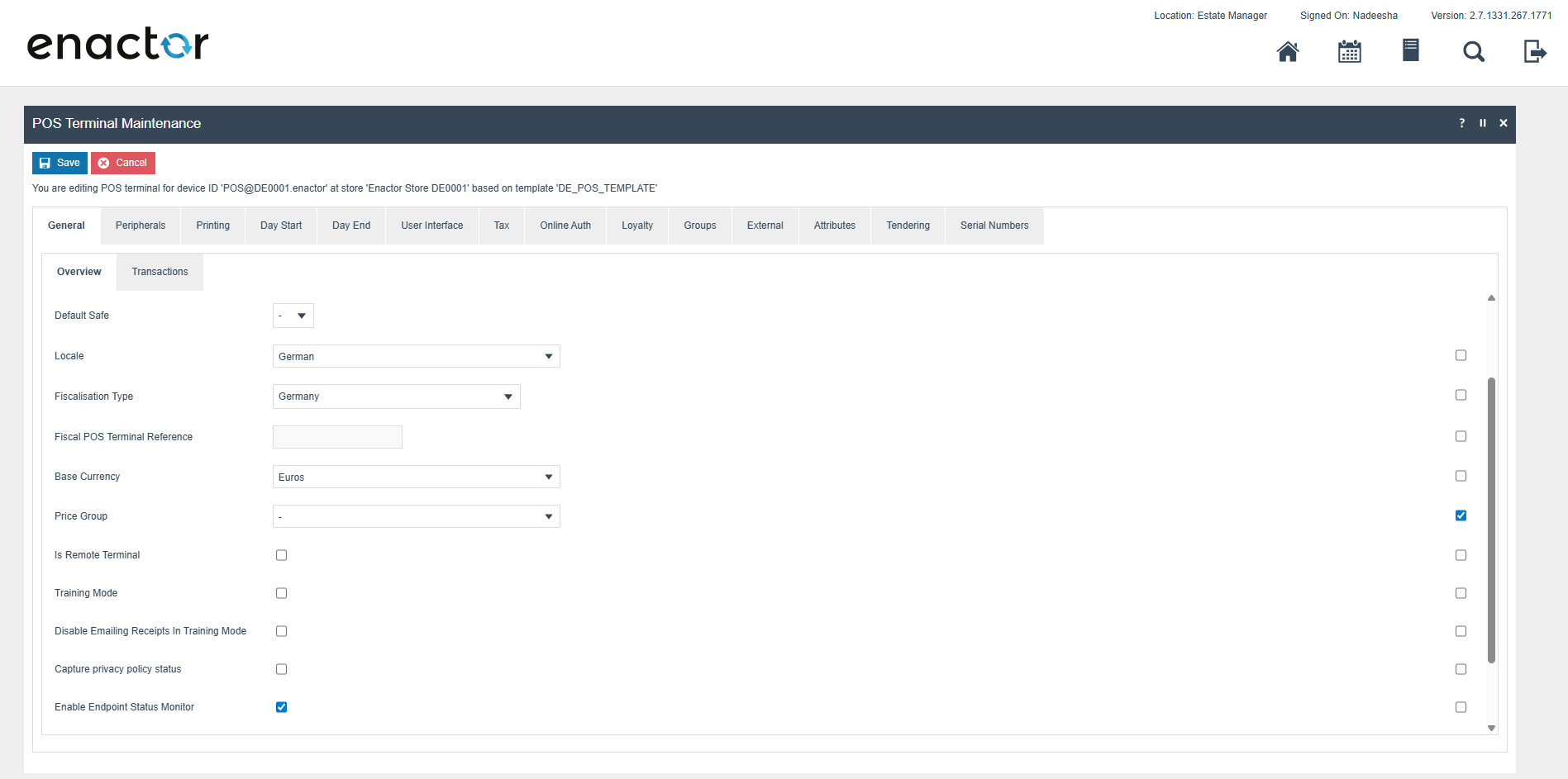
Task: Uncheck right-side checkbox for Price Group row
Action: (x=1461, y=515)
